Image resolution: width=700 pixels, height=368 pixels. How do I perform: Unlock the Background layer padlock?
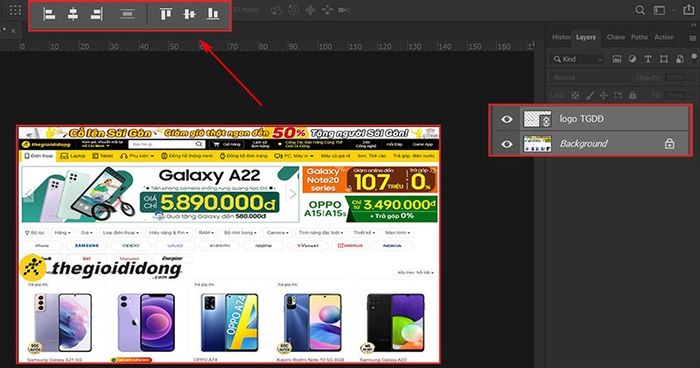coord(669,143)
